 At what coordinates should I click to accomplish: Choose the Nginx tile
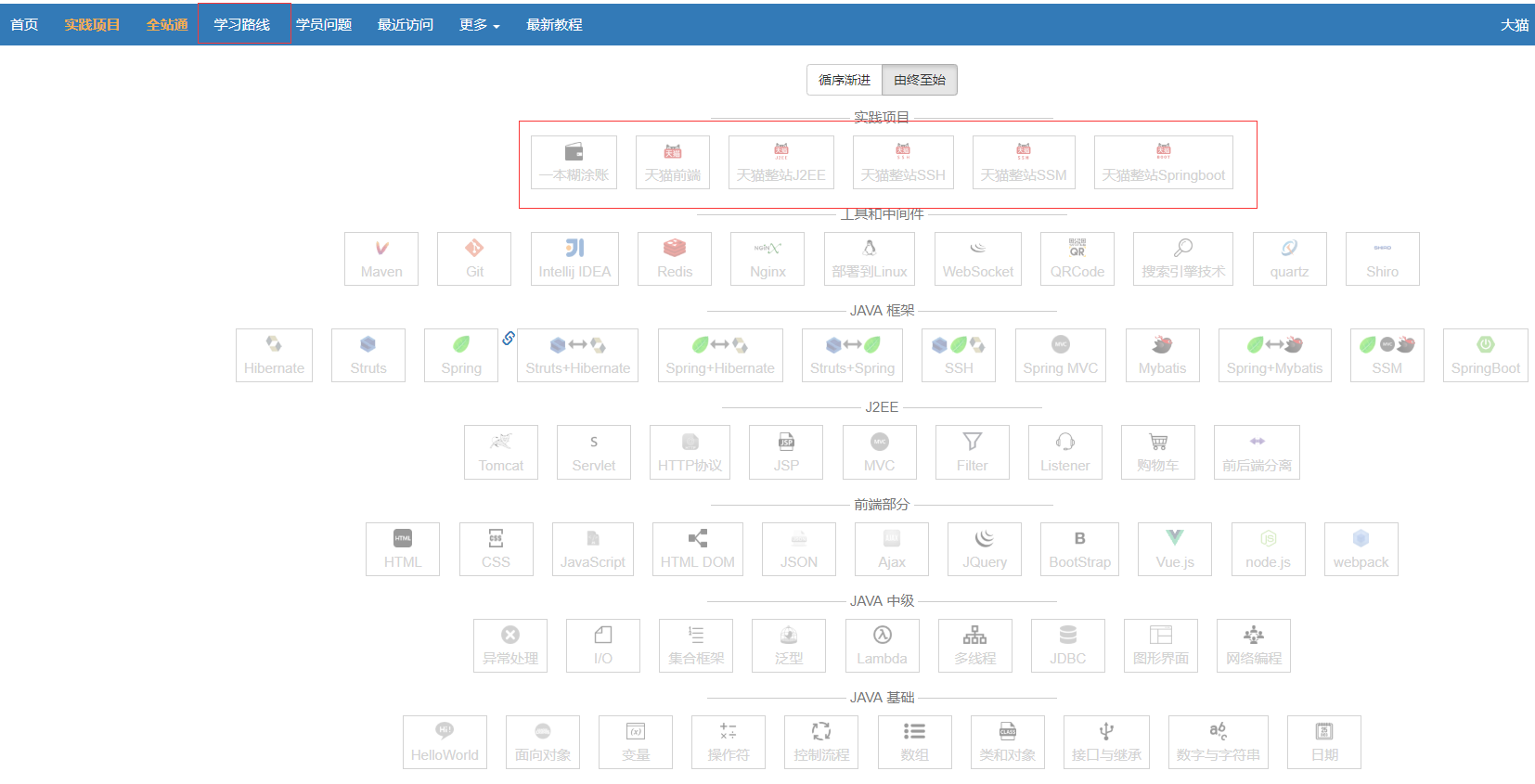[767, 259]
